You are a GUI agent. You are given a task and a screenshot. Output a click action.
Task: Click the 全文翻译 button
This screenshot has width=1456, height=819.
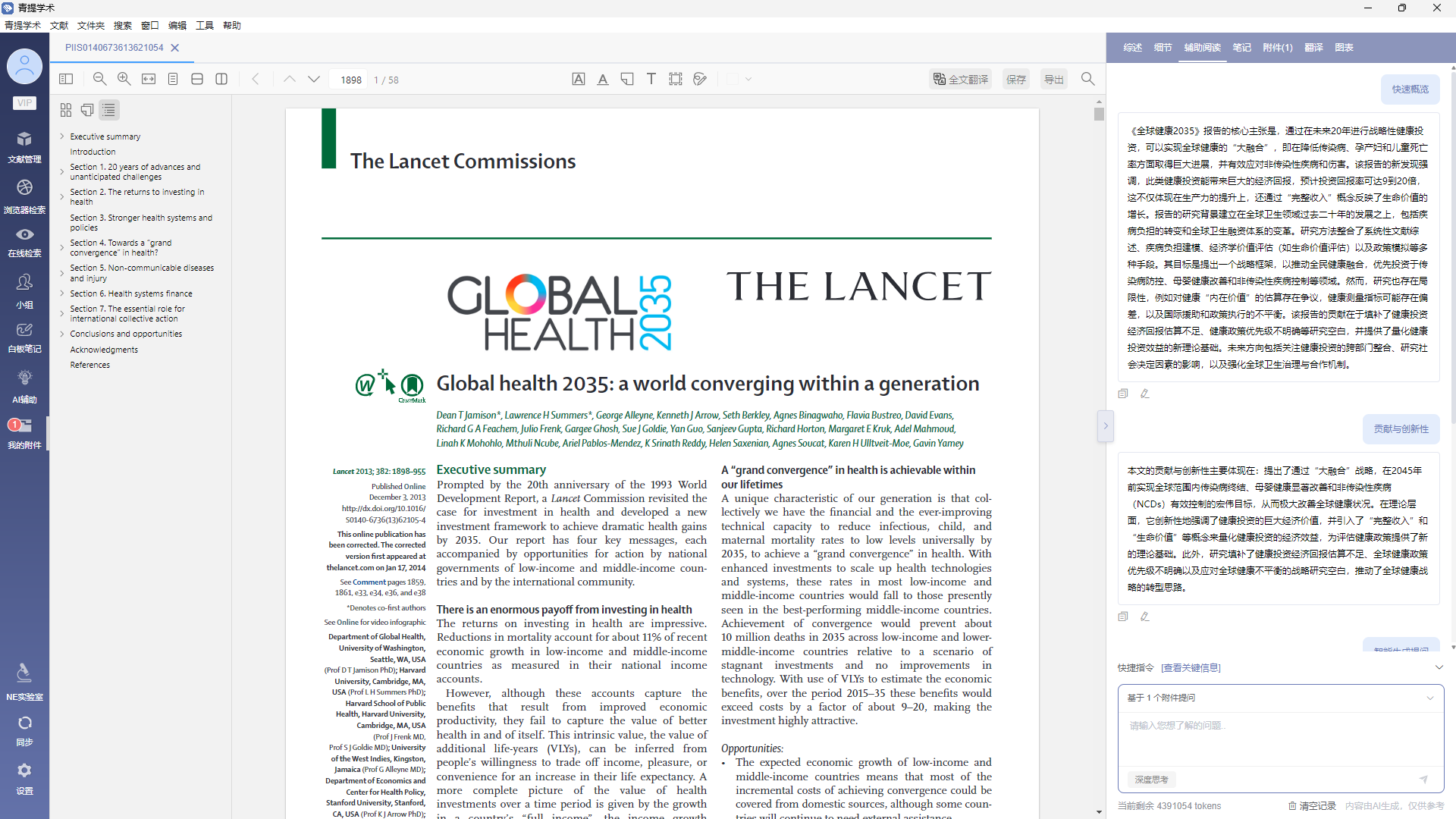(961, 79)
